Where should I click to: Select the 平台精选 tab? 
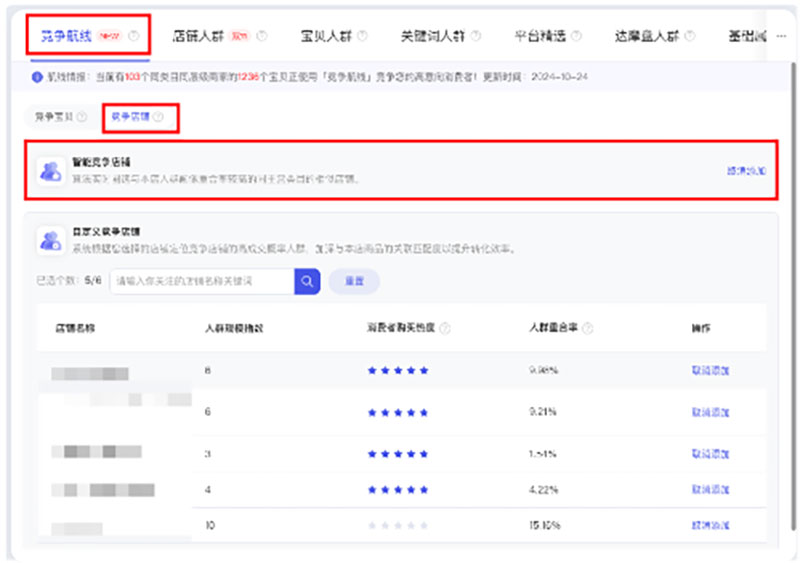pyautogui.click(x=540, y=36)
